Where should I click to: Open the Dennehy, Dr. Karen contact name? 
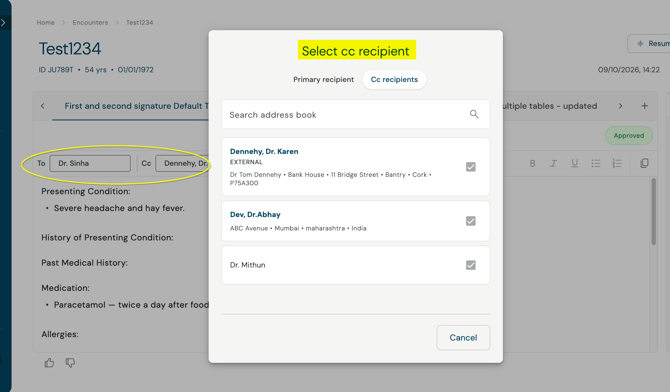click(x=264, y=151)
